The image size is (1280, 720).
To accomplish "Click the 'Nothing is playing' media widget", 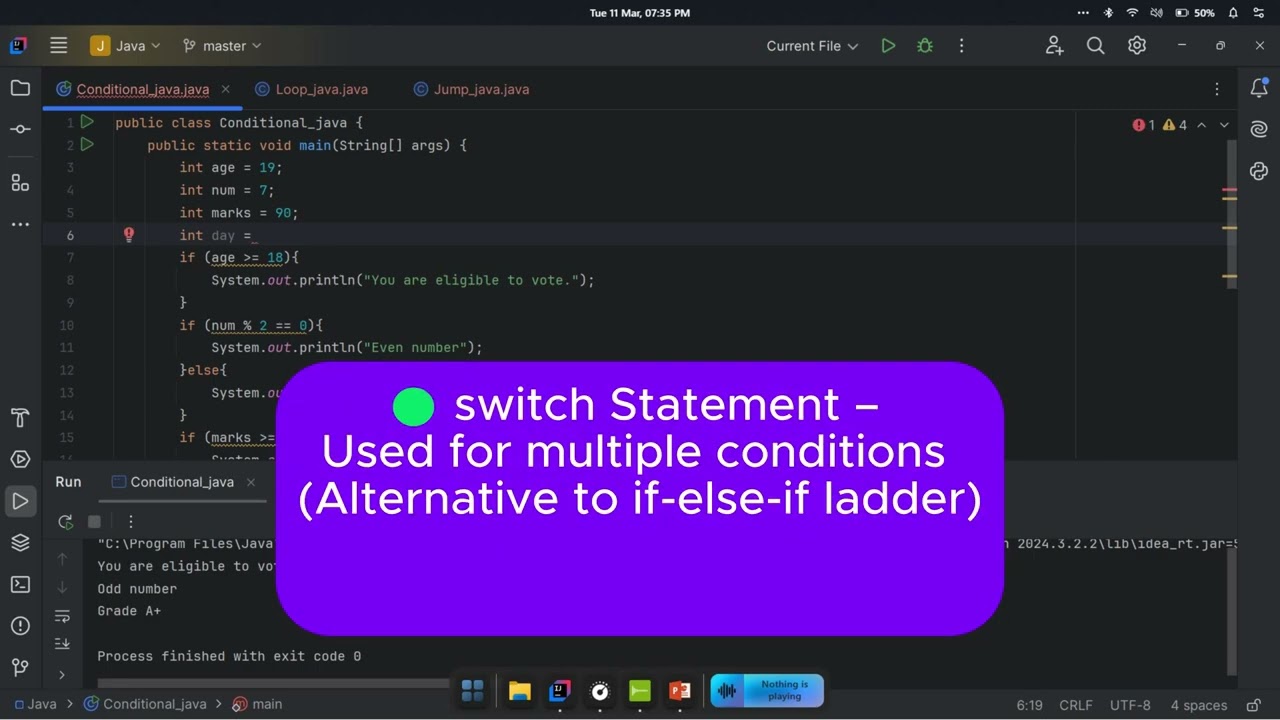I will click(767, 690).
